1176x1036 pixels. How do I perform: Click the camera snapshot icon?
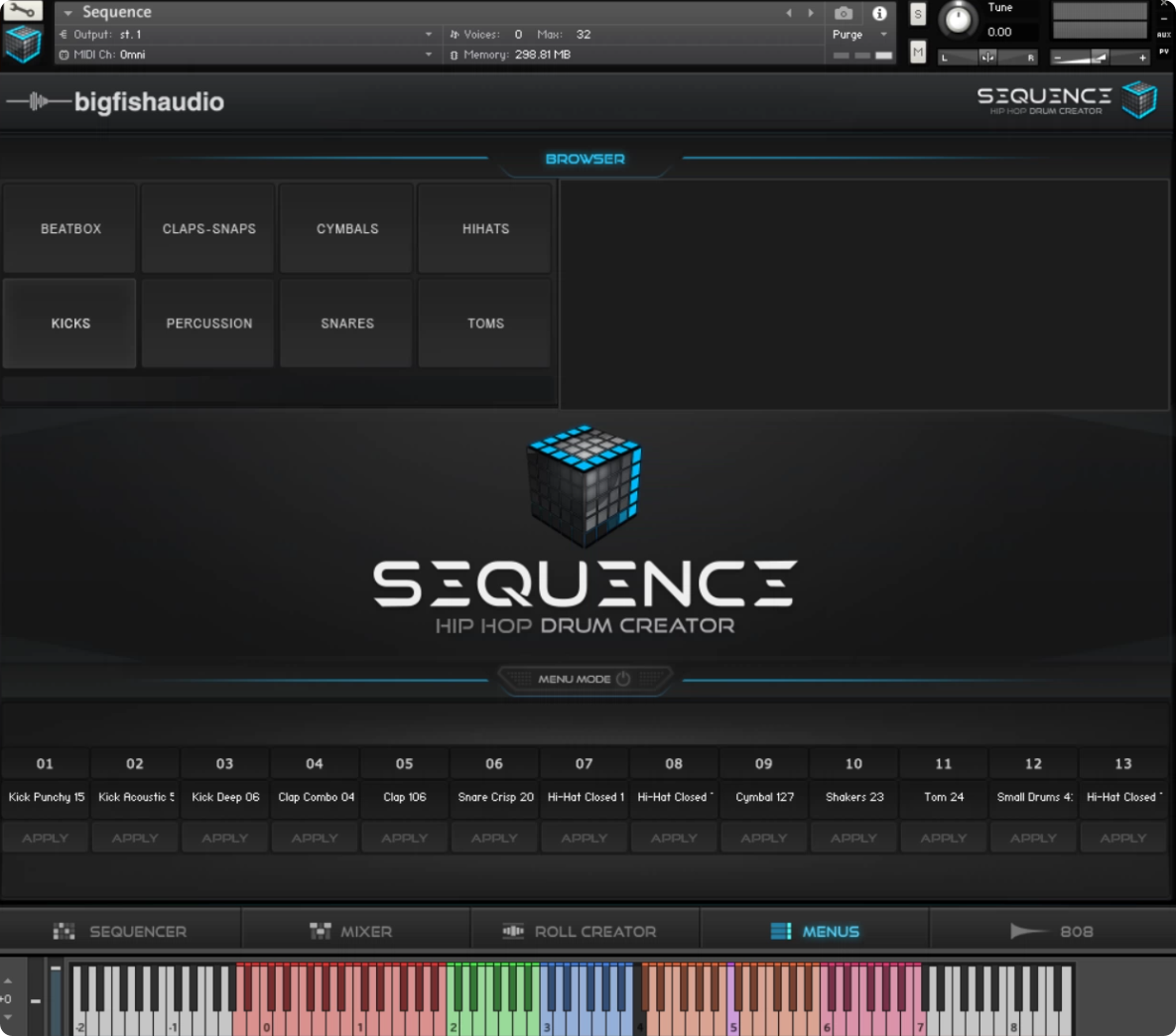843,14
